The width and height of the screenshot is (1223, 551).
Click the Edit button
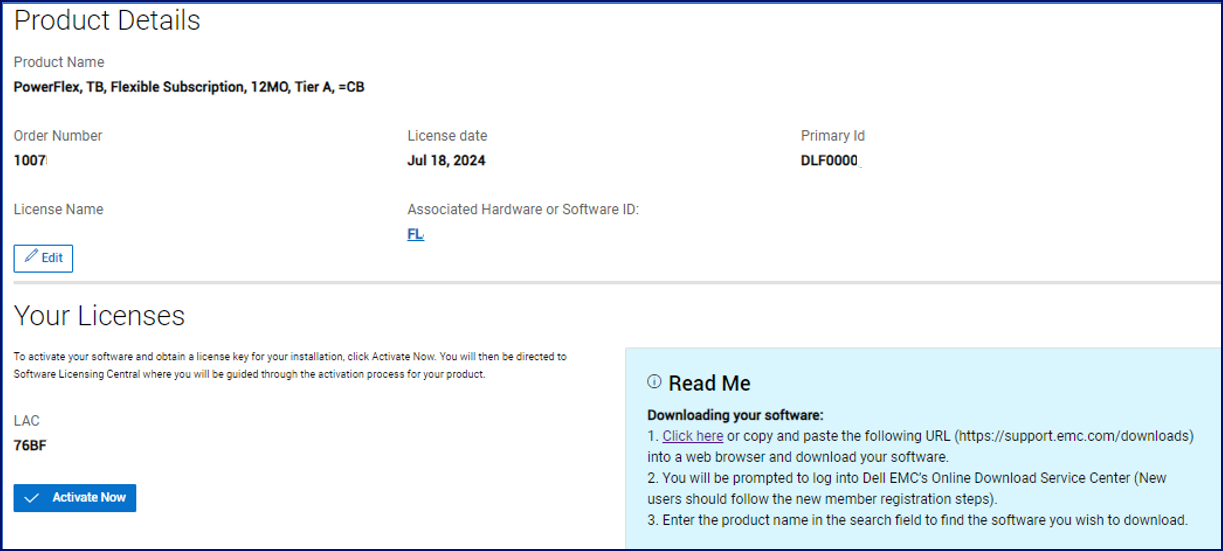43,258
